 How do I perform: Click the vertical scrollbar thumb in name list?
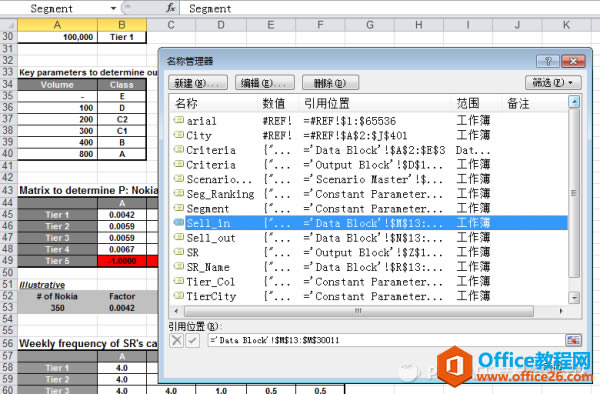574,193
